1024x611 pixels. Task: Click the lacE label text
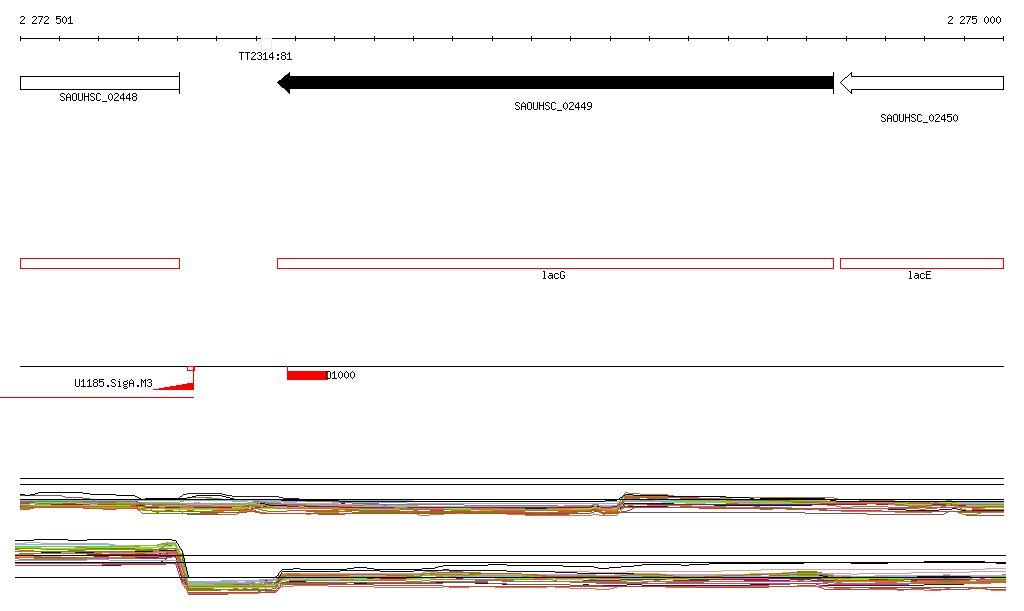tap(919, 275)
